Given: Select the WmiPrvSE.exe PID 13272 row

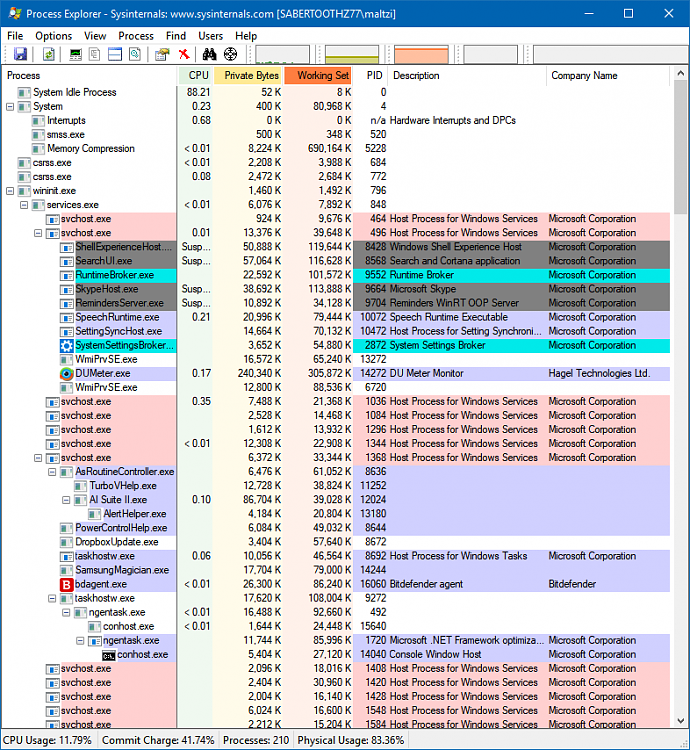Looking at the screenshot, I should 336,360.
